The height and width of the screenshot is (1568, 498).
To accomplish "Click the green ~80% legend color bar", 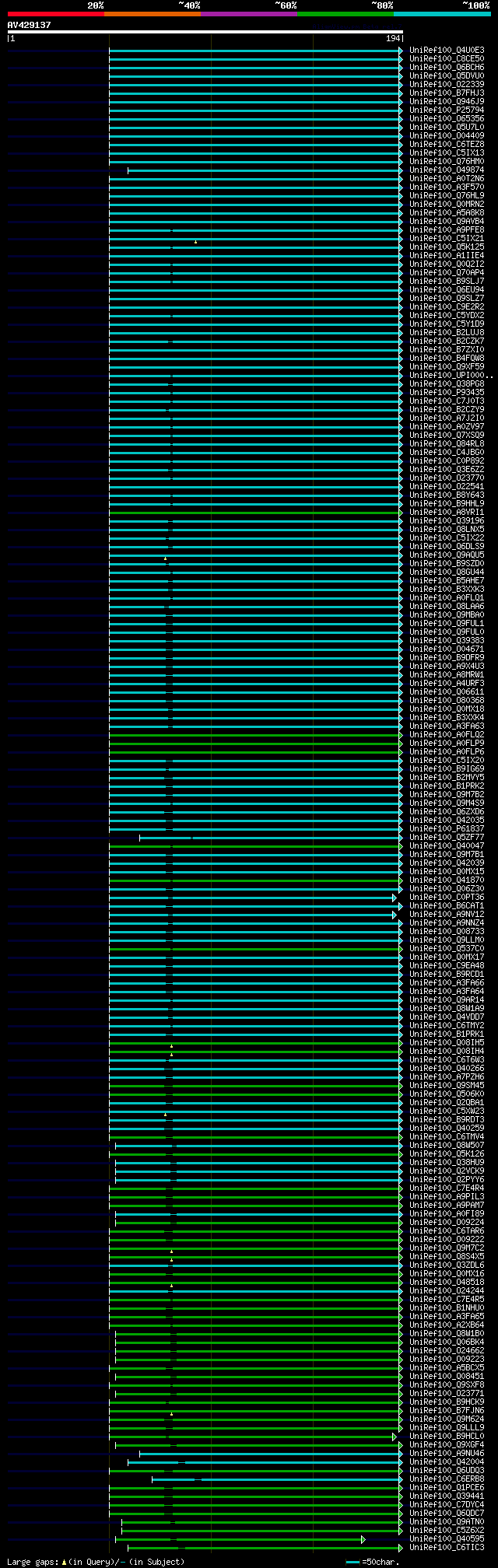I will pyautogui.click(x=345, y=14).
